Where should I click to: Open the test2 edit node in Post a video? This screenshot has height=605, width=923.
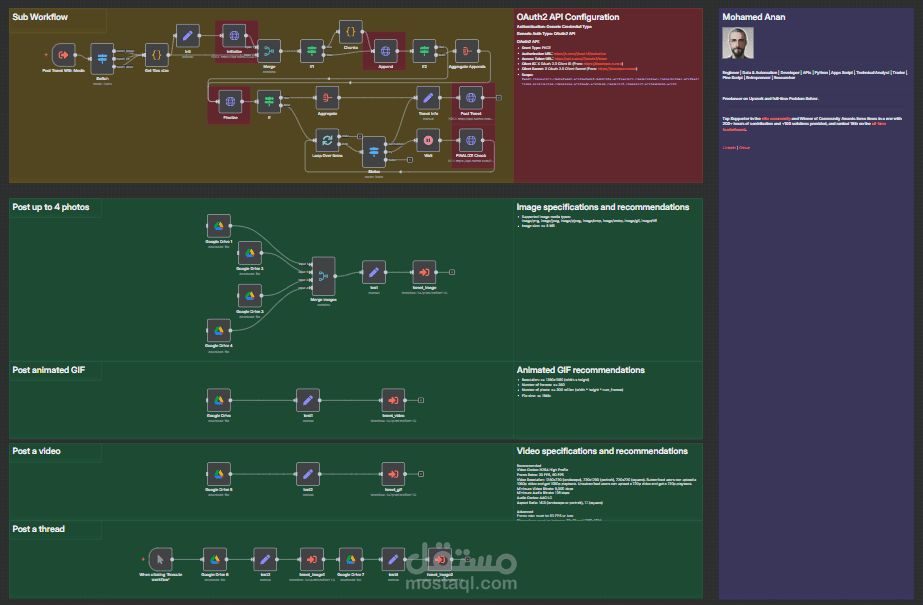click(309, 473)
